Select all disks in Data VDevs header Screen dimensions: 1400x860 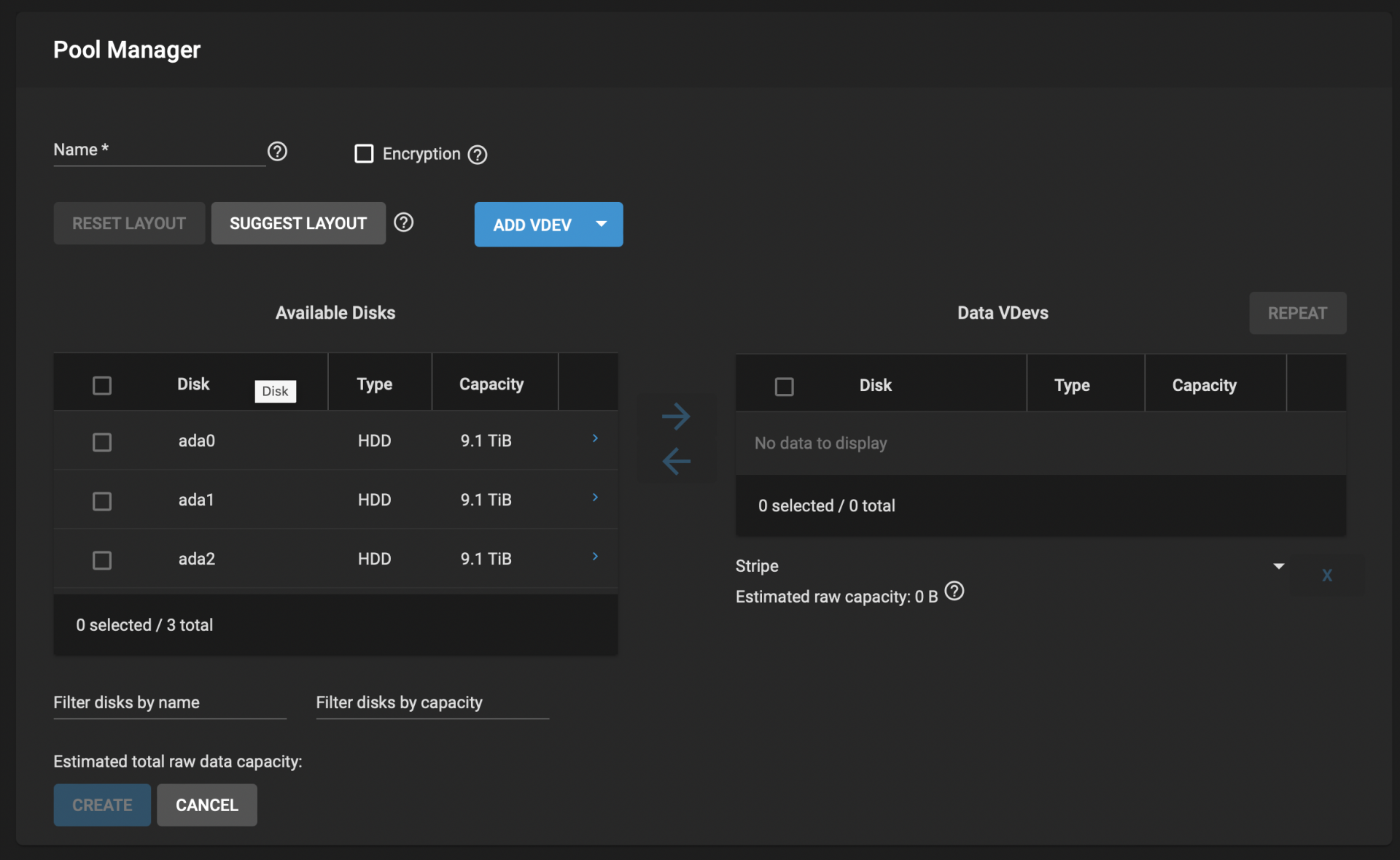click(785, 387)
